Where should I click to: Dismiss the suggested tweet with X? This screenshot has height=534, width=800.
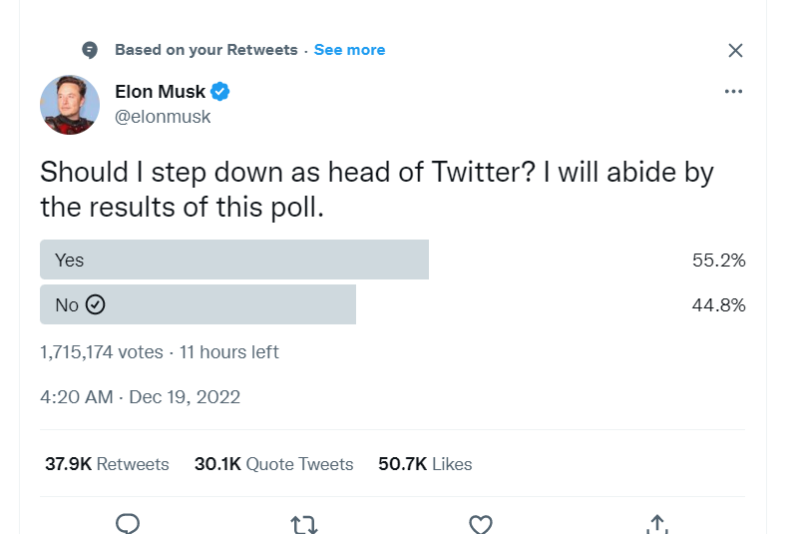735,50
